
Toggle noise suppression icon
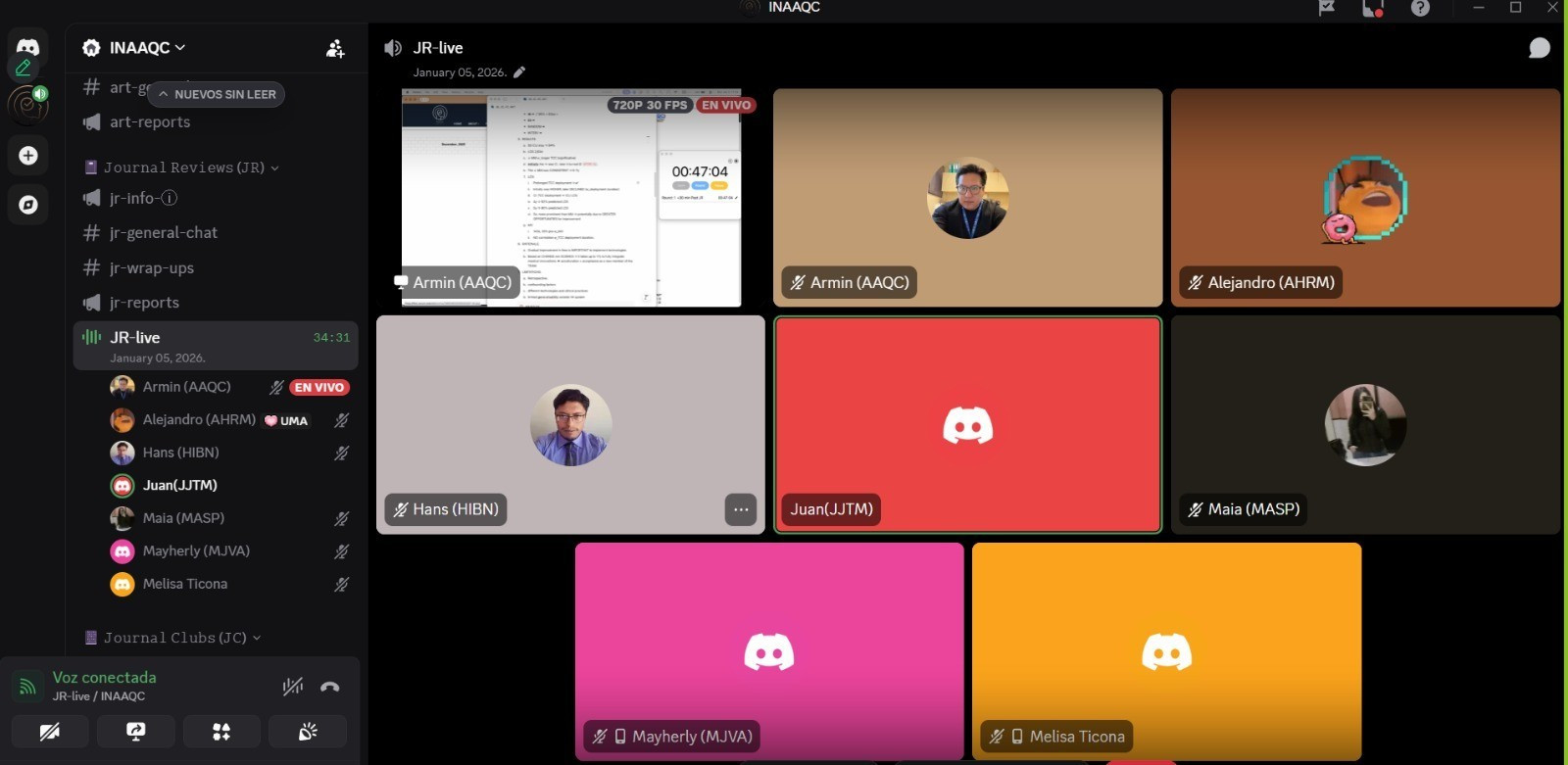[292, 687]
